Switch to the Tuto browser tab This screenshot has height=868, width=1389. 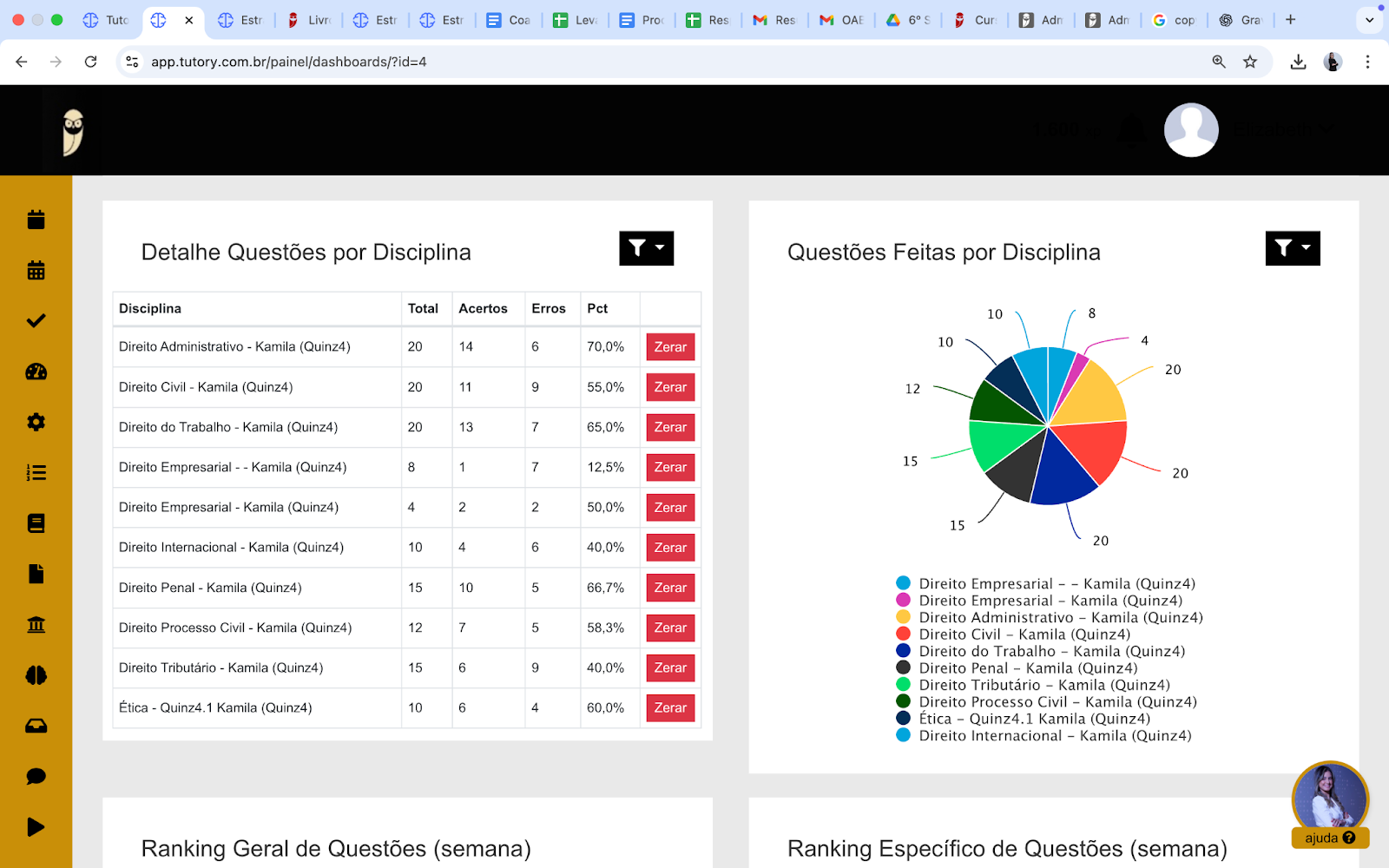[105, 20]
